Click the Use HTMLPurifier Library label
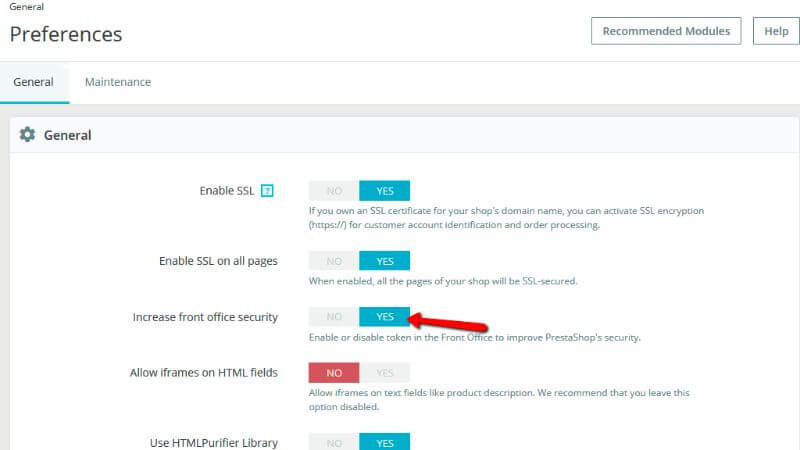This screenshot has width=800, height=450. (x=214, y=443)
